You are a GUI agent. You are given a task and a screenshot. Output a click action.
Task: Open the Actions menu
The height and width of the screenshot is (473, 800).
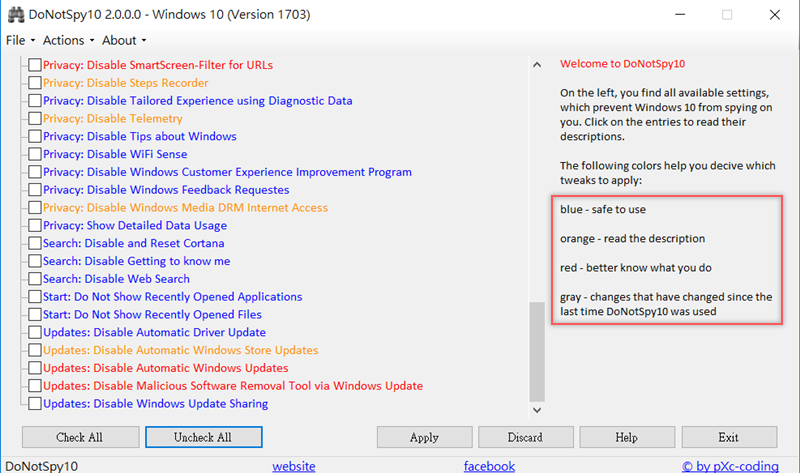pyautogui.click(x=68, y=40)
